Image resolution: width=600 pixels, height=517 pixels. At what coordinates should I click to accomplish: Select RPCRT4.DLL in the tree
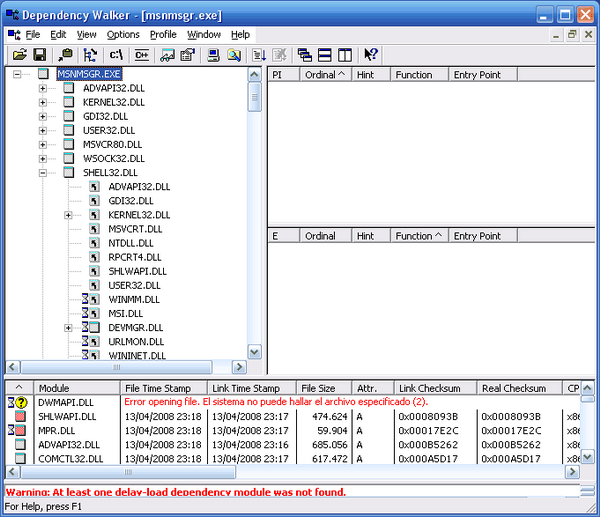[135, 257]
